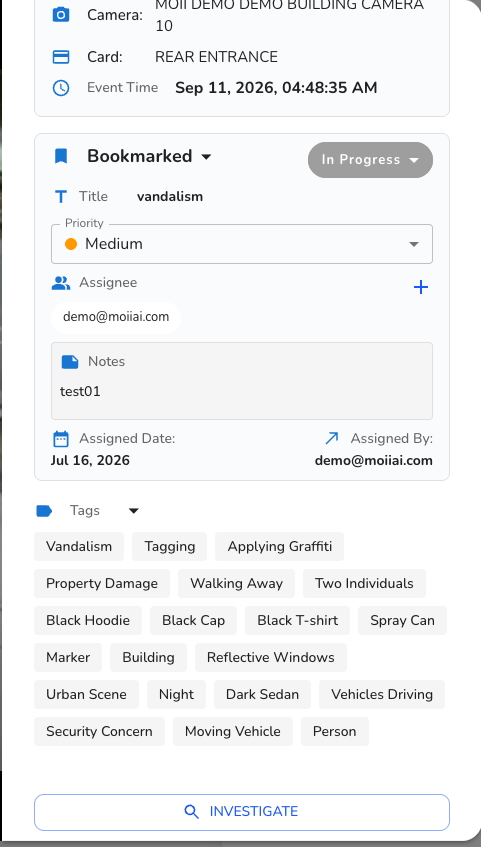
Task: Click the vandalism title text
Action: [170, 197]
